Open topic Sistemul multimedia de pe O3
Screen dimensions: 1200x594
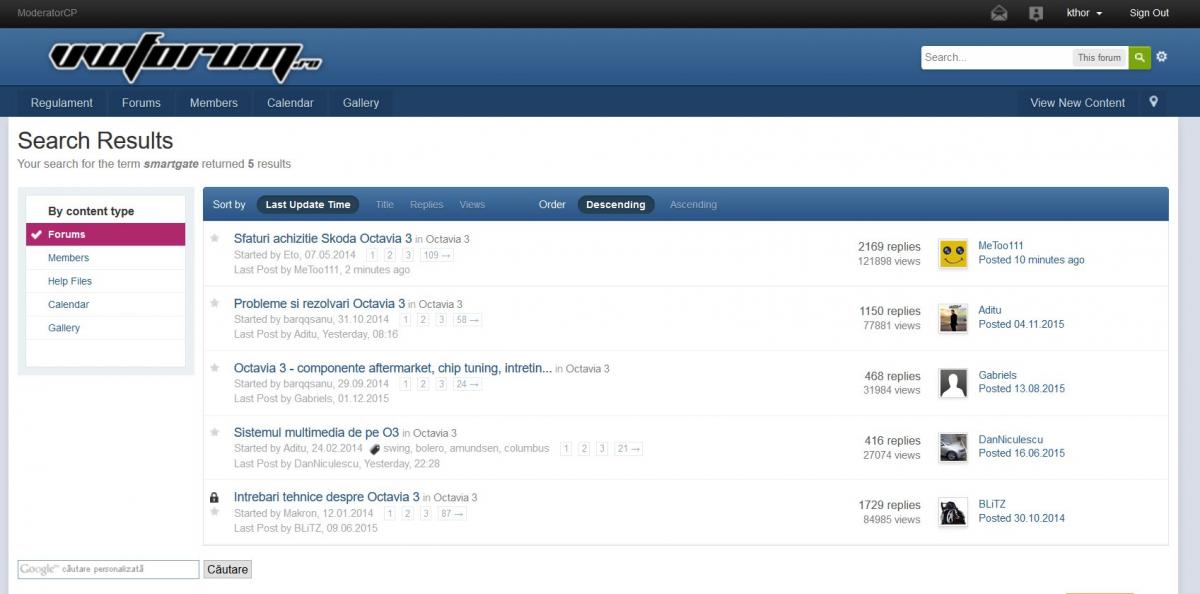[x=316, y=432]
